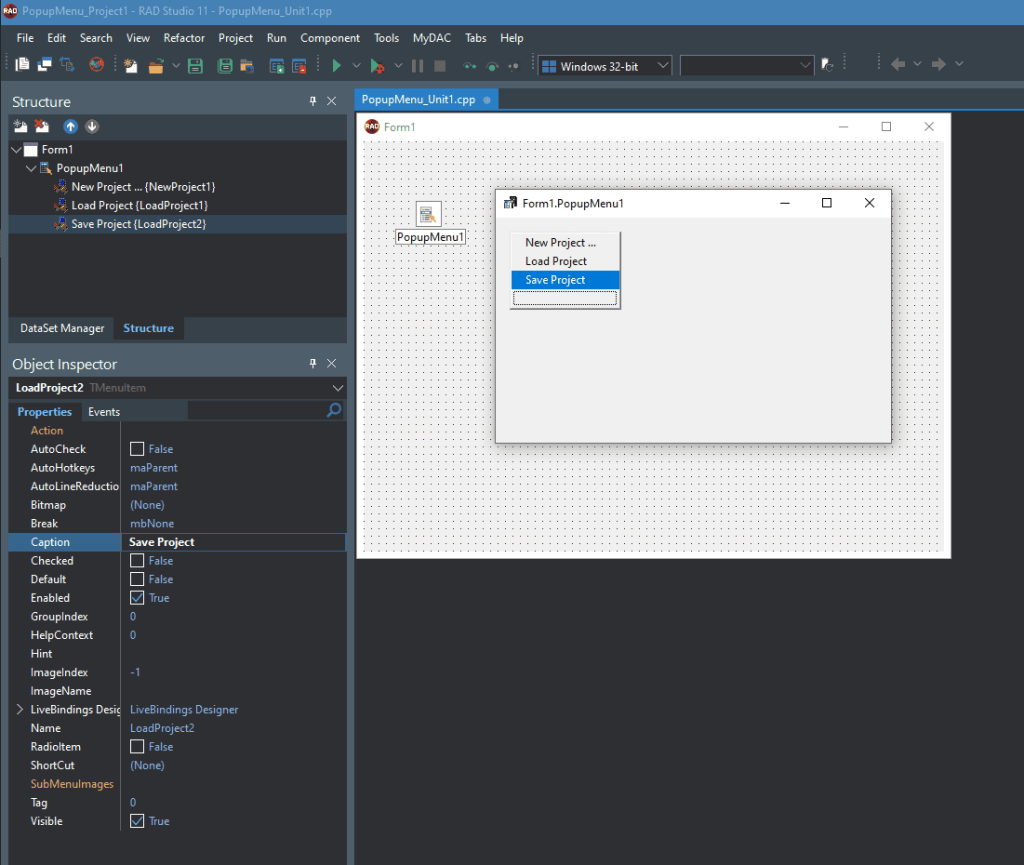
Task: Click the Forward navigation arrow
Action: (938, 64)
